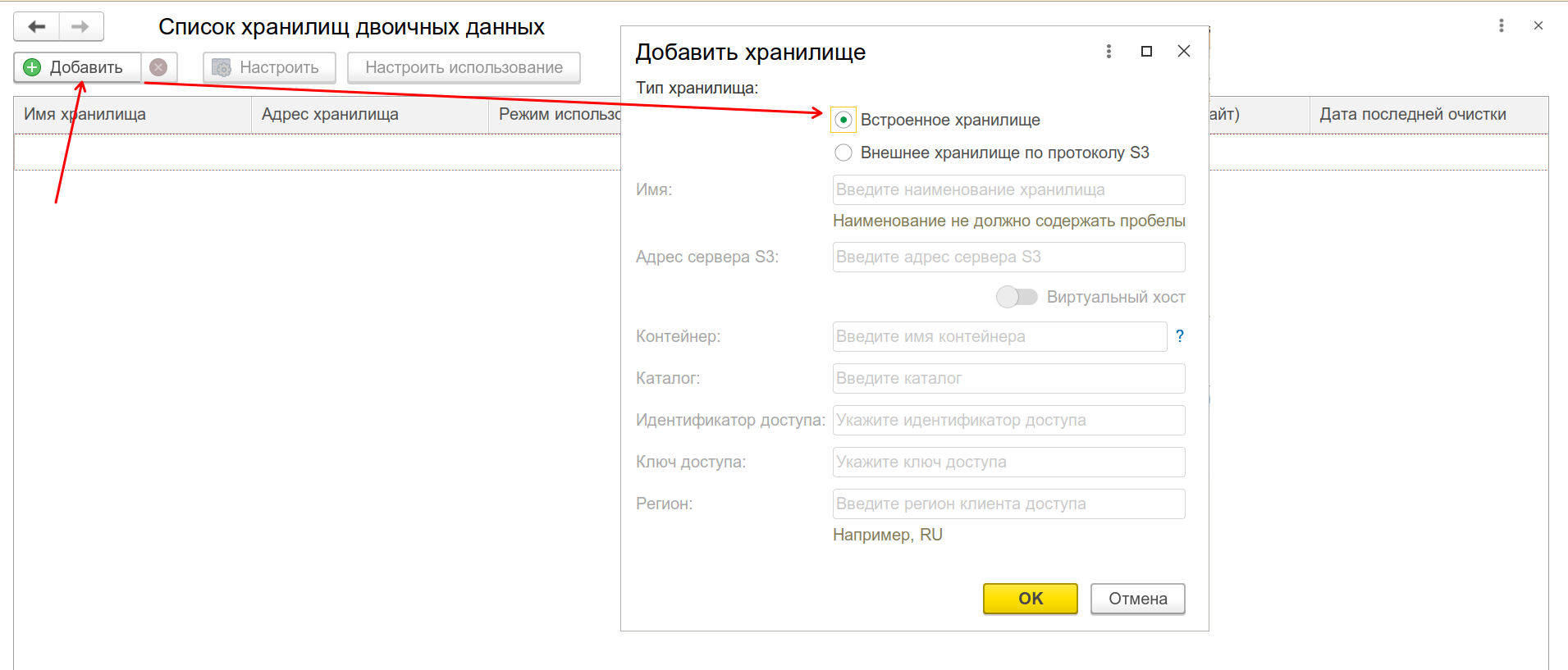
Task: Open the dialog's three-dot more menu
Action: point(1109,52)
